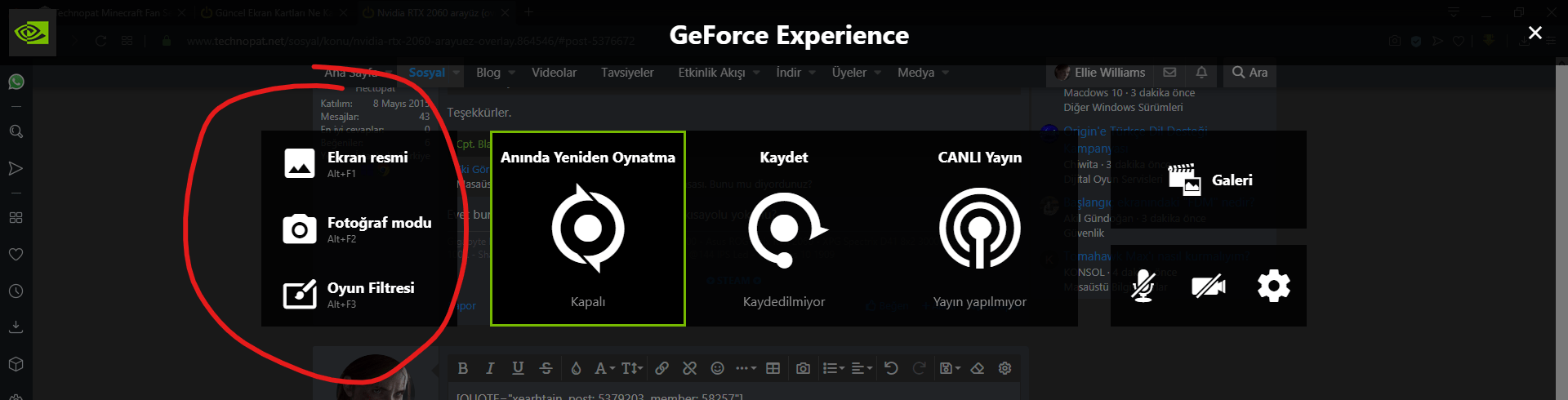Toggle BB code gear in editor
1568x400 pixels.
(1005, 368)
